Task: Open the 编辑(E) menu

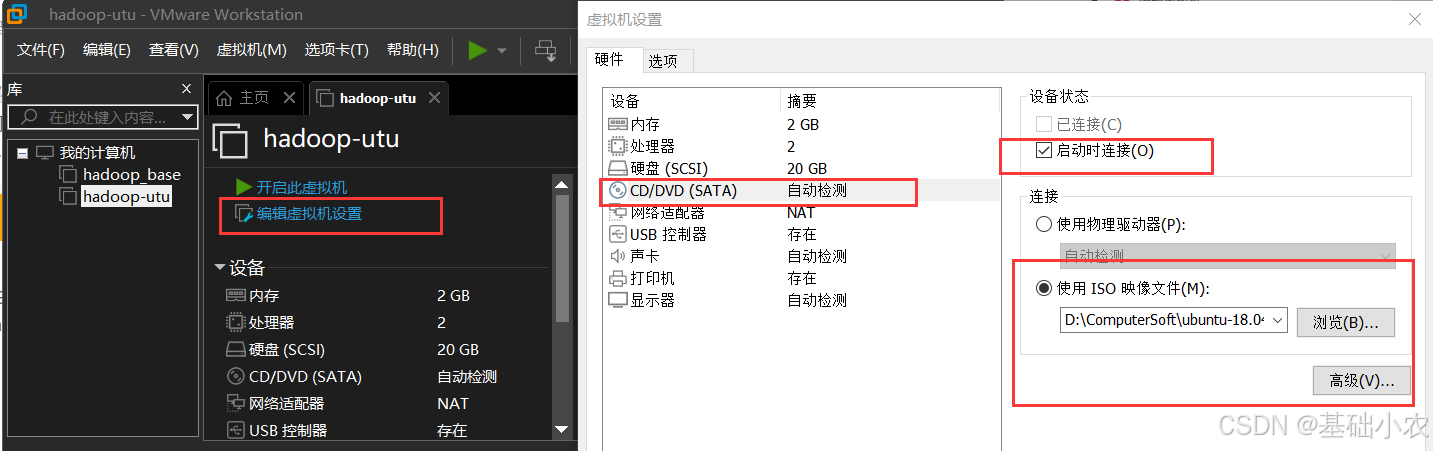Action: click(107, 50)
